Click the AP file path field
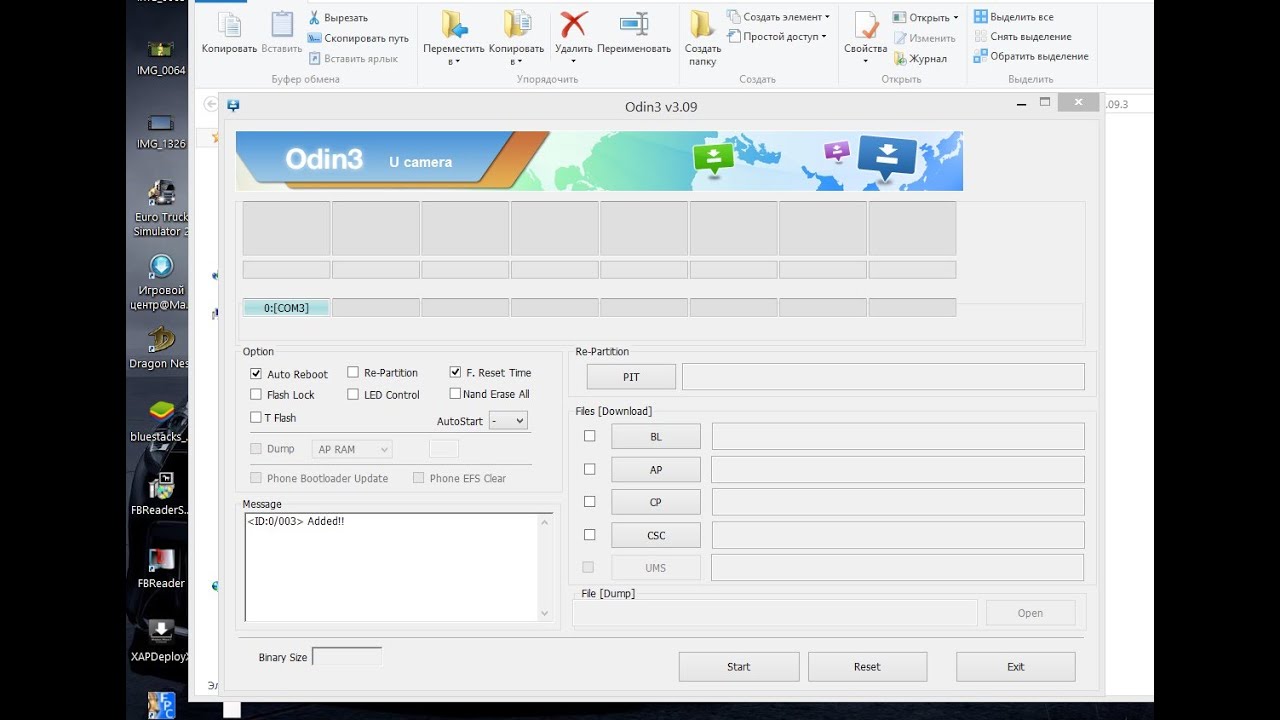The image size is (1280, 720). coord(898,470)
